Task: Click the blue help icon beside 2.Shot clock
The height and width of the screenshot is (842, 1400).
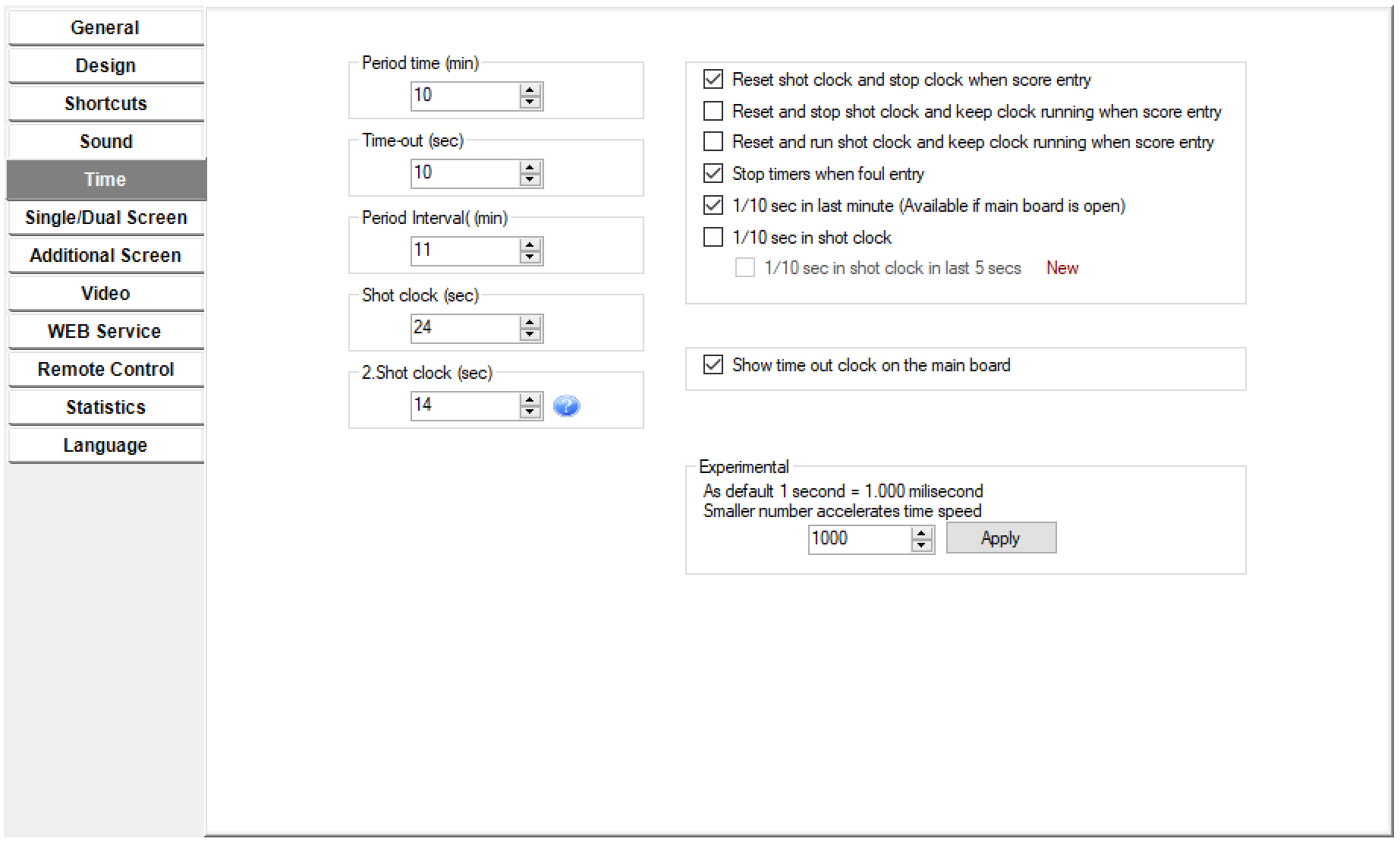Action: click(x=566, y=406)
